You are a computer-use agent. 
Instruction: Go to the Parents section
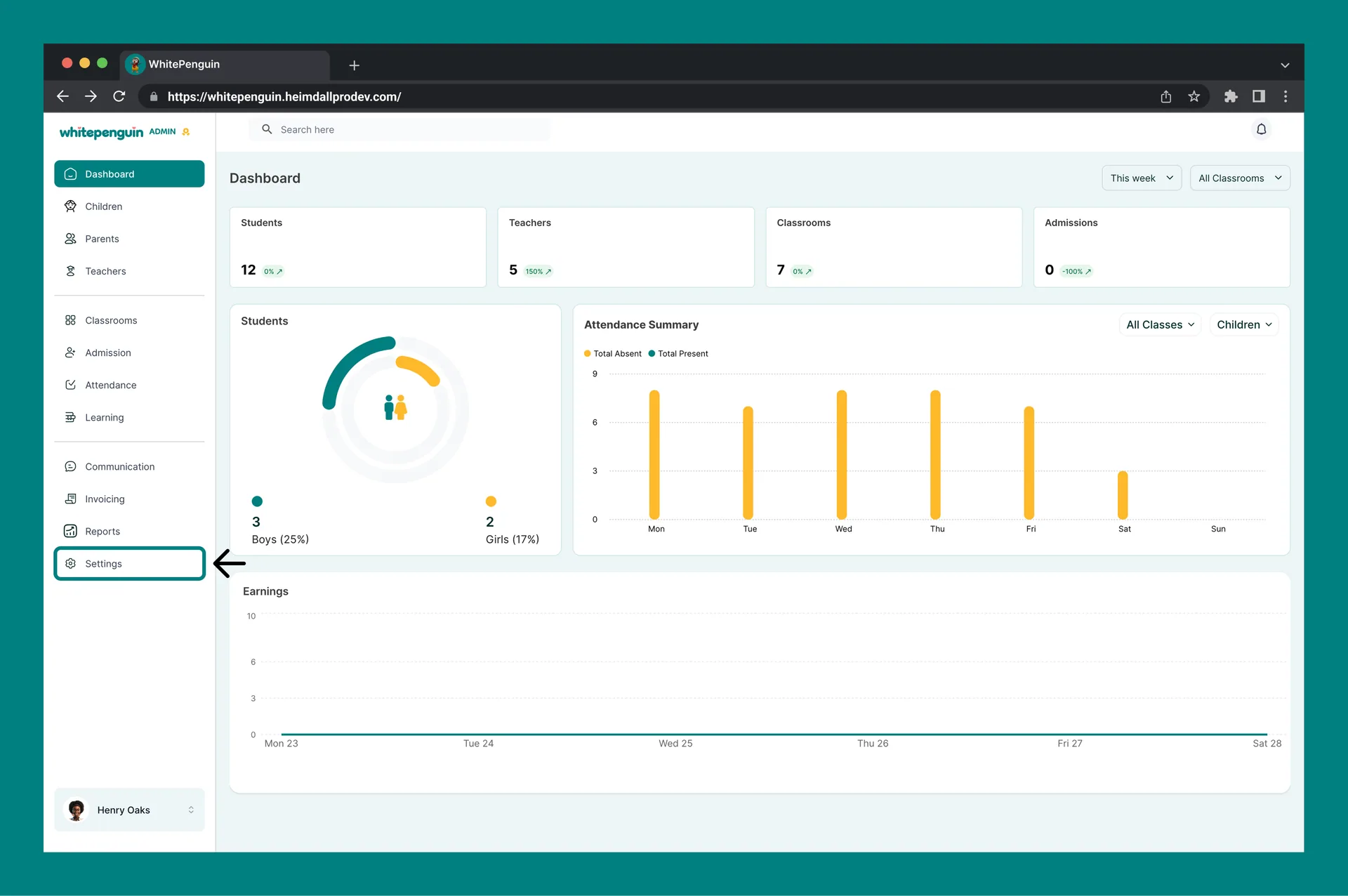[129, 238]
